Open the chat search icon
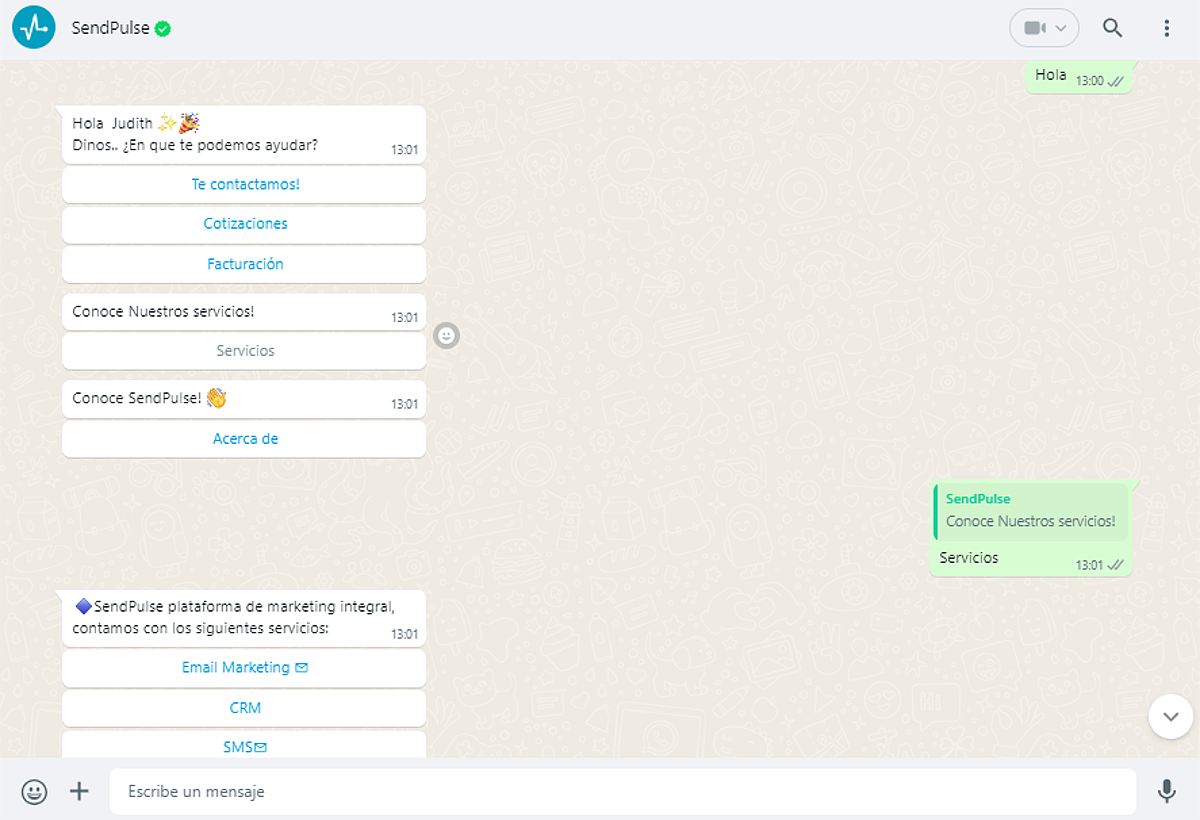Image resolution: width=1200 pixels, height=820 pixels. (x=1112, y=28)
